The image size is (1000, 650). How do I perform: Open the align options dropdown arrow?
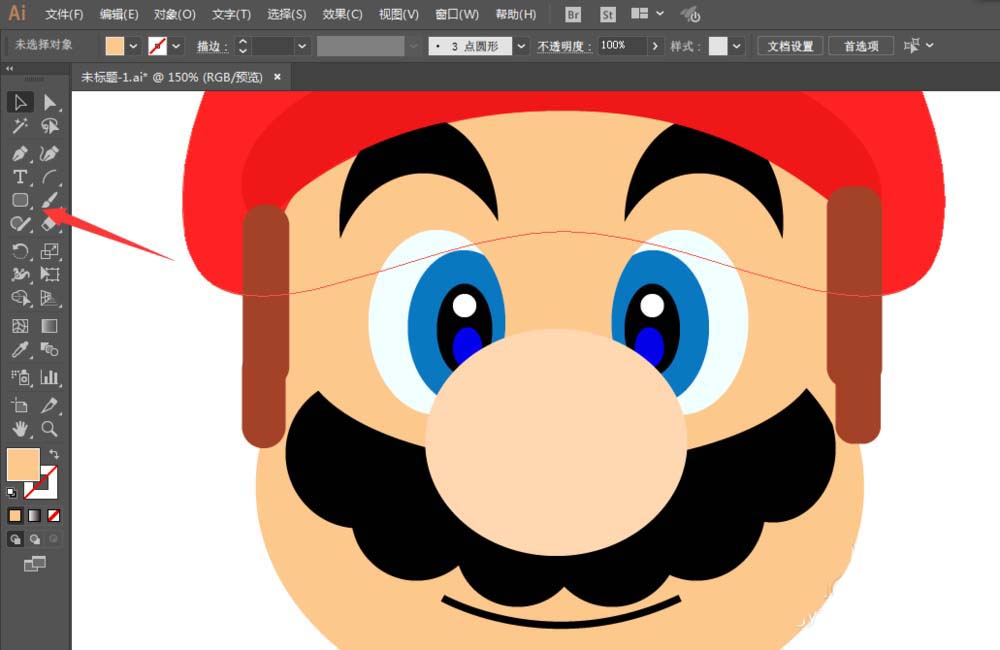tap(930, 45)
